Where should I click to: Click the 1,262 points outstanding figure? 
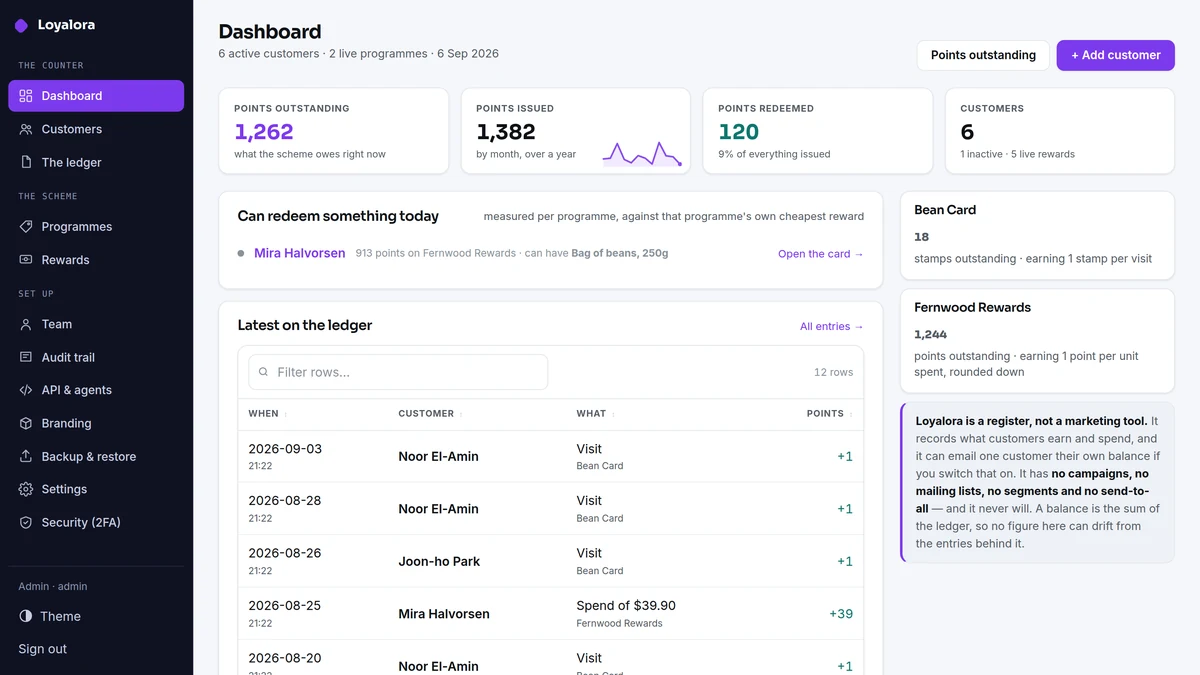click(x=264, y=132)
